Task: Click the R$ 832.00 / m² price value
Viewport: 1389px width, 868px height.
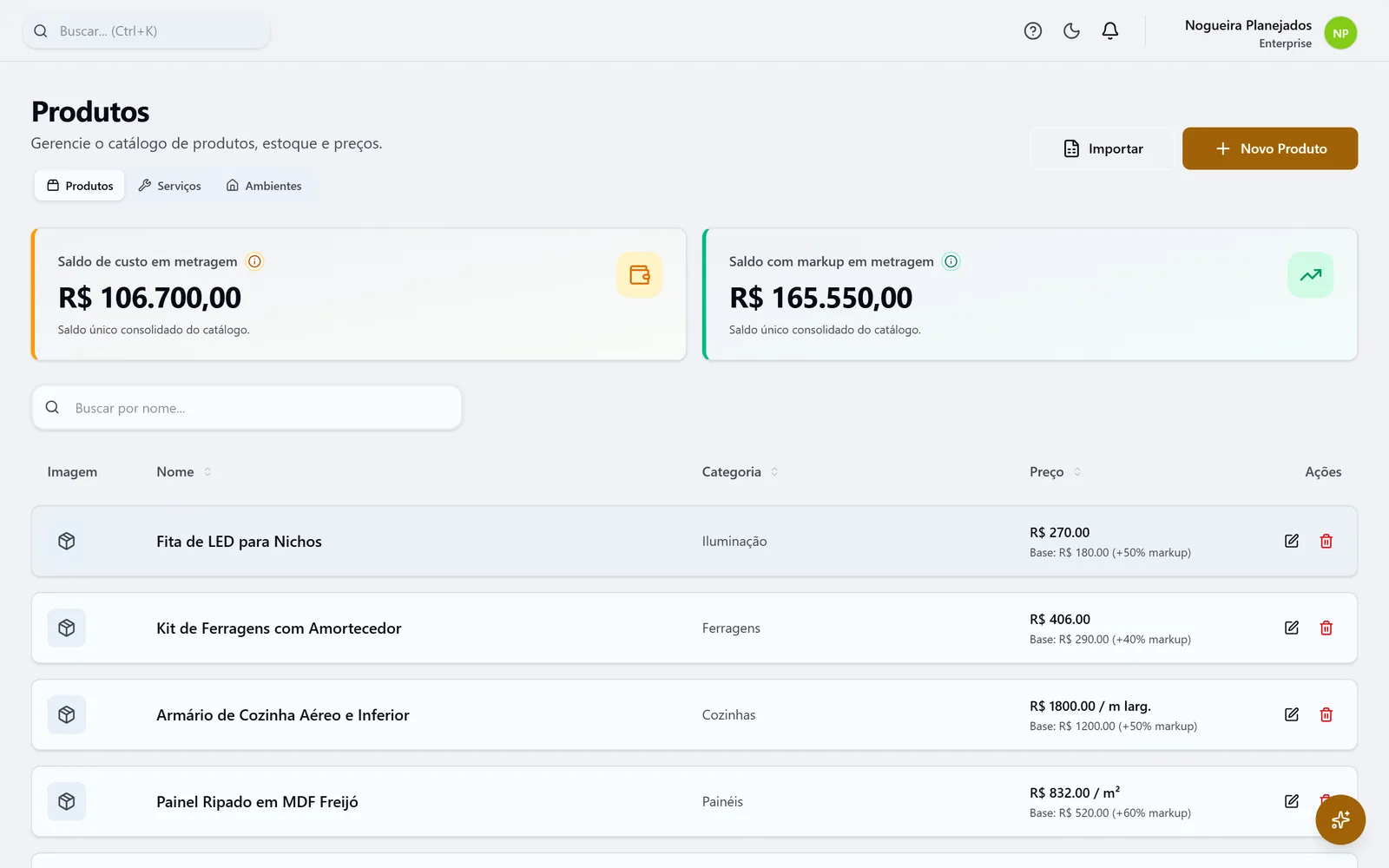Action: click(x=1075, y=792)
